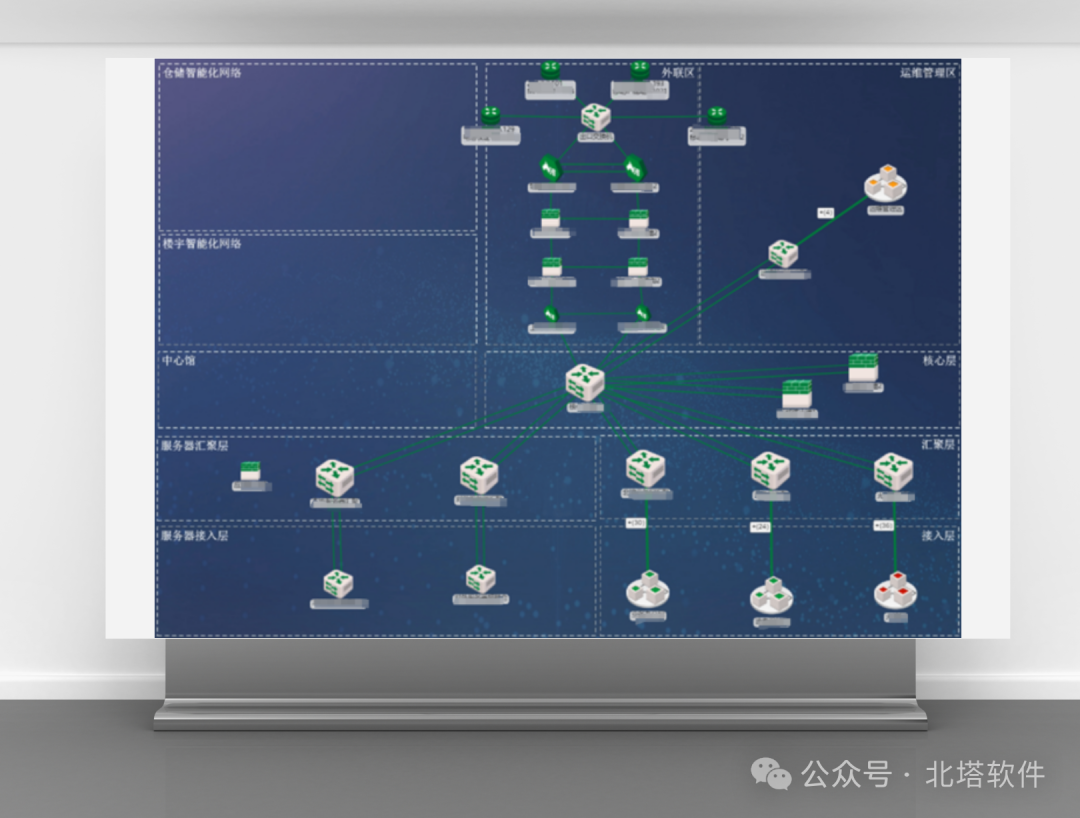Open the green device group below +(24)
This screenshot has height=818, width=1080.
coord(771,596)
